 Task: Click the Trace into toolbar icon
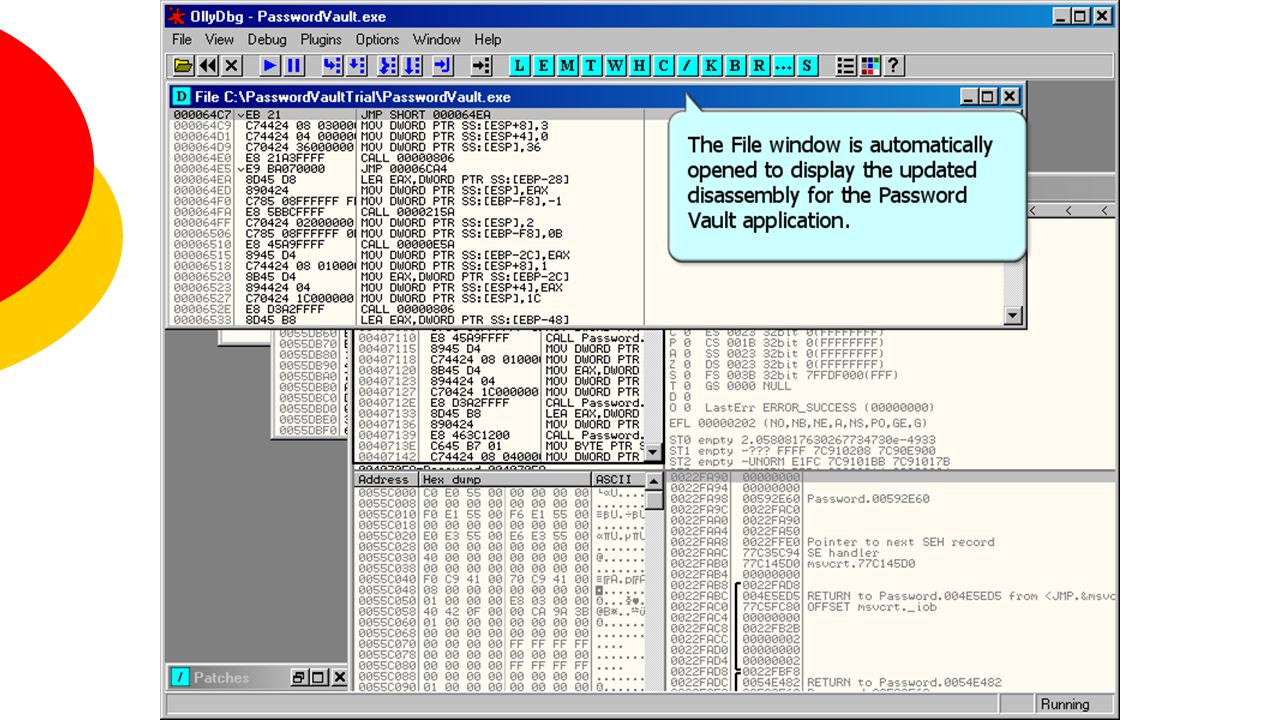coord(388,66)
